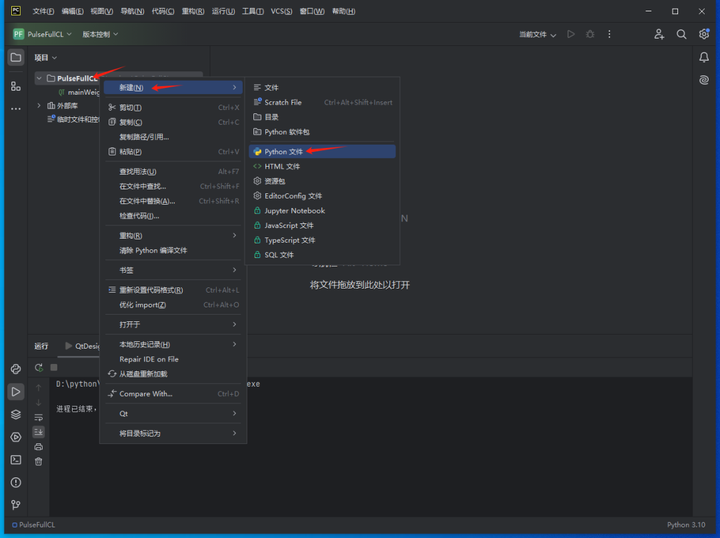Click Repair IDE on File entry

pyautogui.click(x=173, y=359)
